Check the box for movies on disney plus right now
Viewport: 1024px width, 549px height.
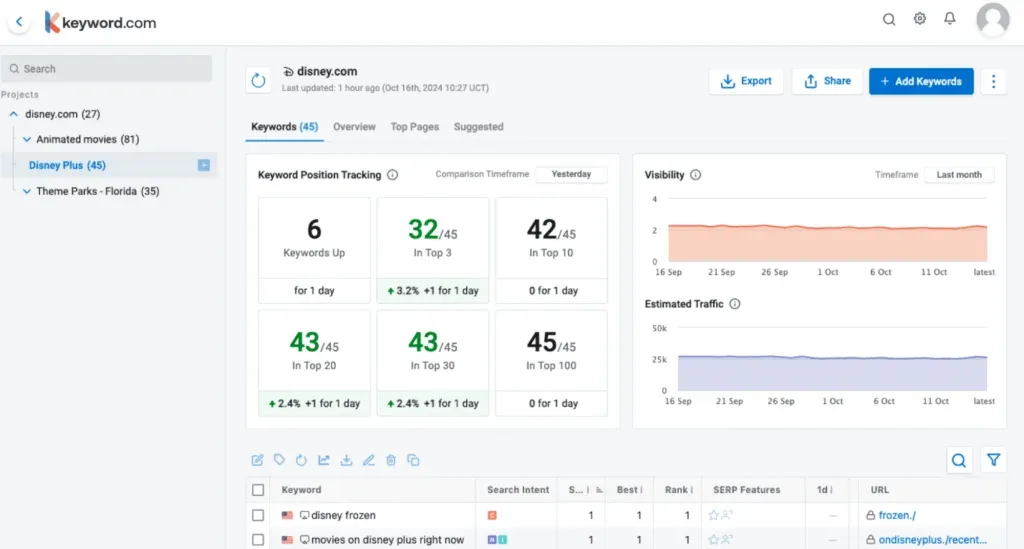(258, 540)
